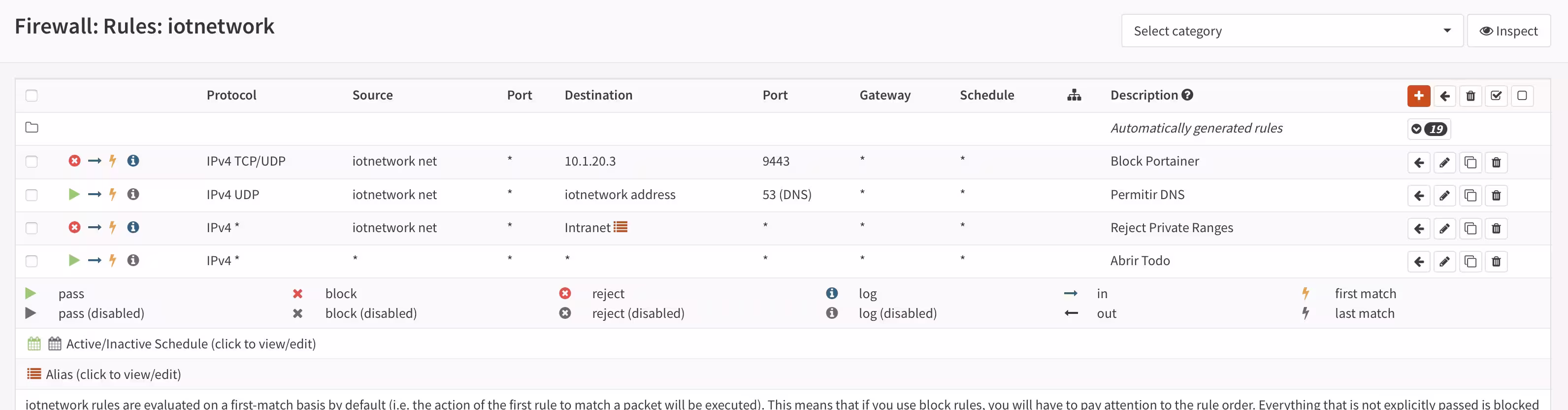
Task: Check the select-all checkbox in header
Action: (32, 96)
